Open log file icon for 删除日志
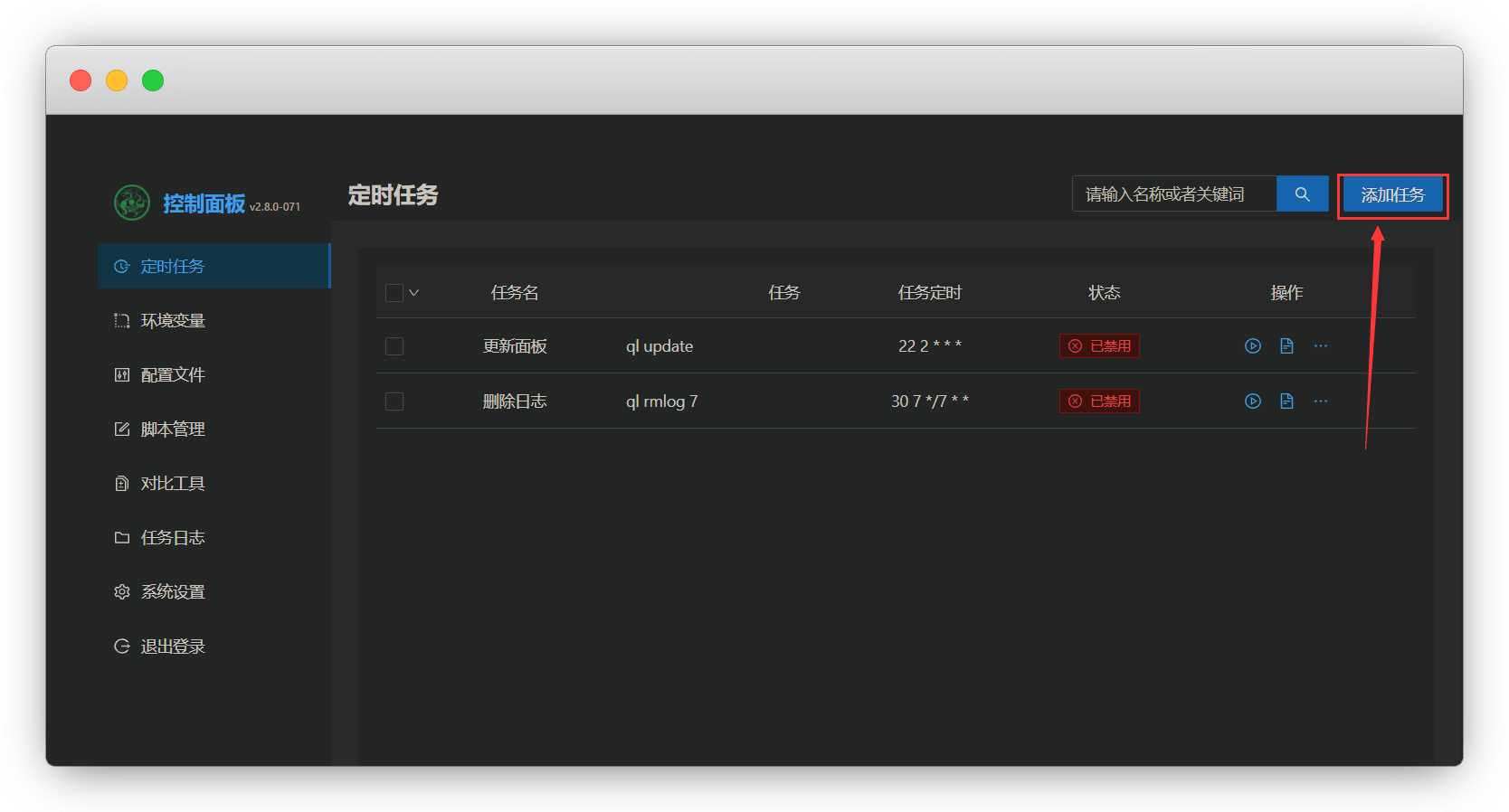The height and width of the screenshot is (812, 1509). coord(1286,401)
